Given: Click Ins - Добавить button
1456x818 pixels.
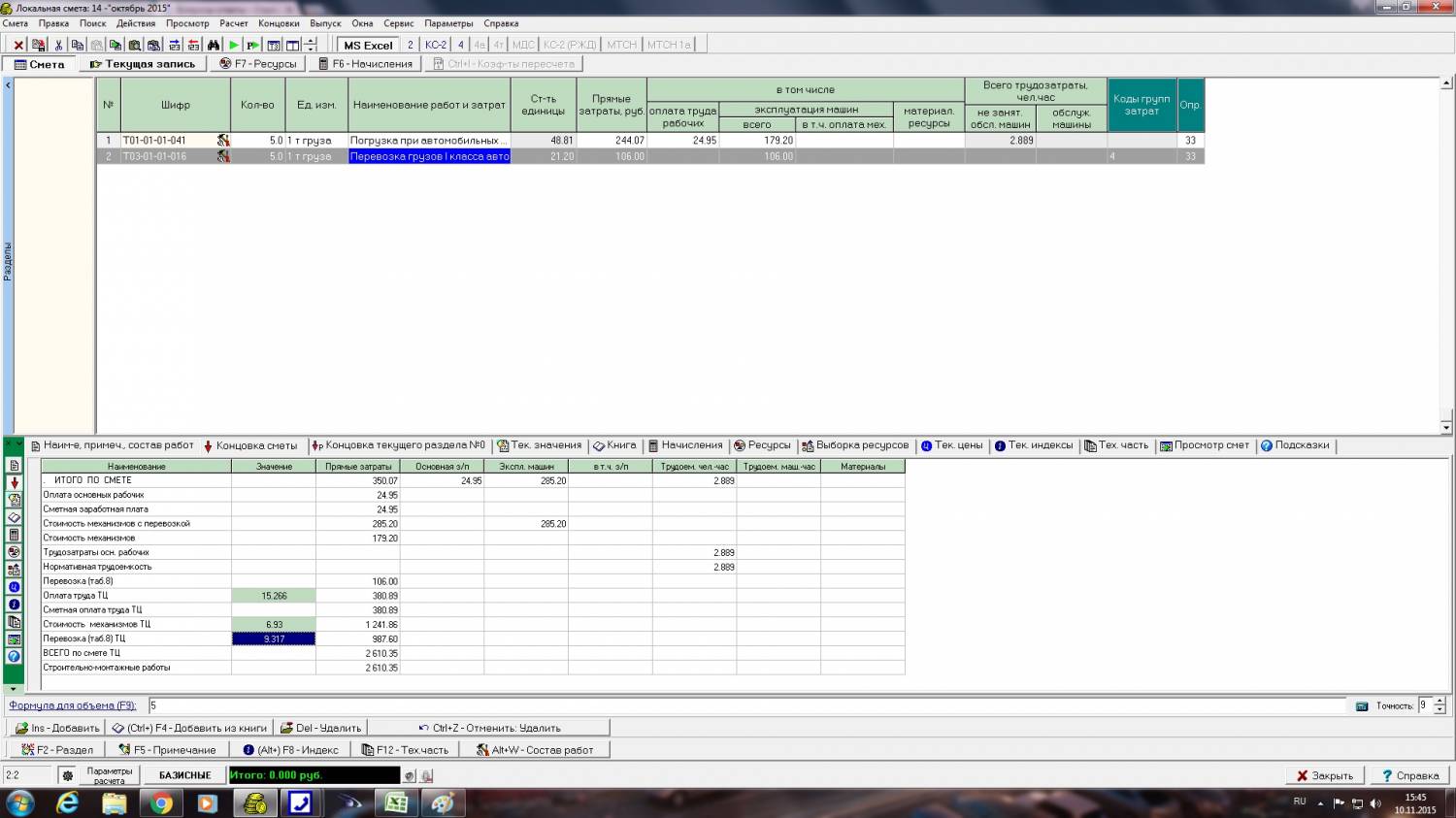Looking at the screenshot, I should pyautogui.click(x=57, y=728).
